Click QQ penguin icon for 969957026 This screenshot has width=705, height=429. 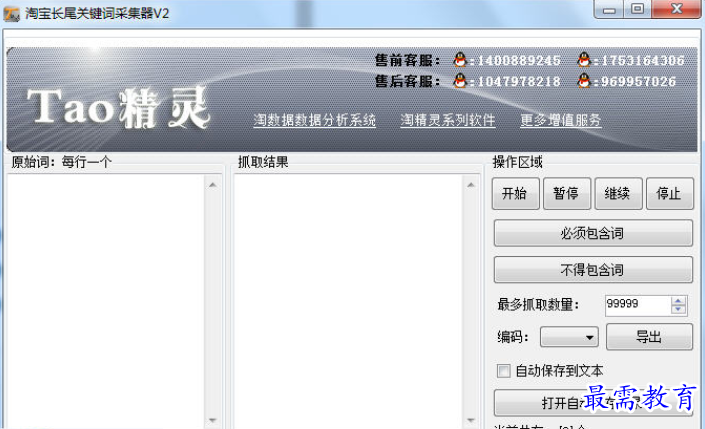pos(584,81)
